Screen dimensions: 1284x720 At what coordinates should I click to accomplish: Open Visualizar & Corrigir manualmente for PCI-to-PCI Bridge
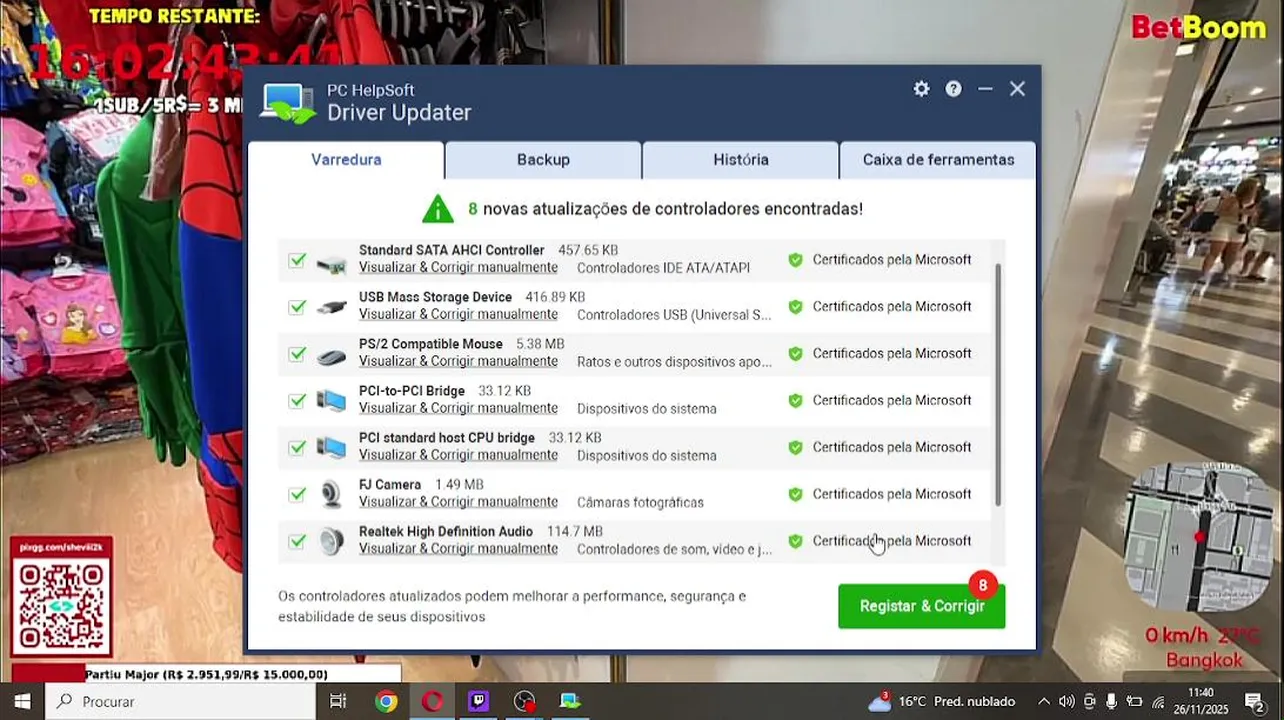tap(458, 409)
